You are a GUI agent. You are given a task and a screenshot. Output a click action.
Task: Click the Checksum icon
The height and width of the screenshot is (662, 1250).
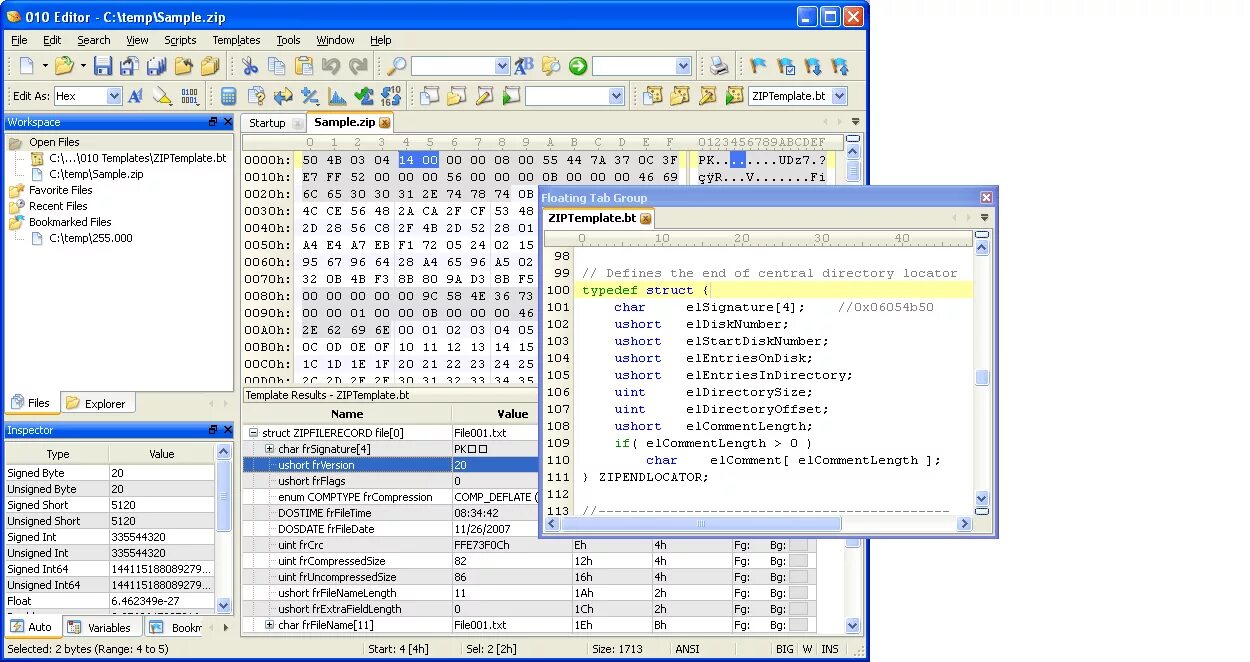click(x=364, y=96)
